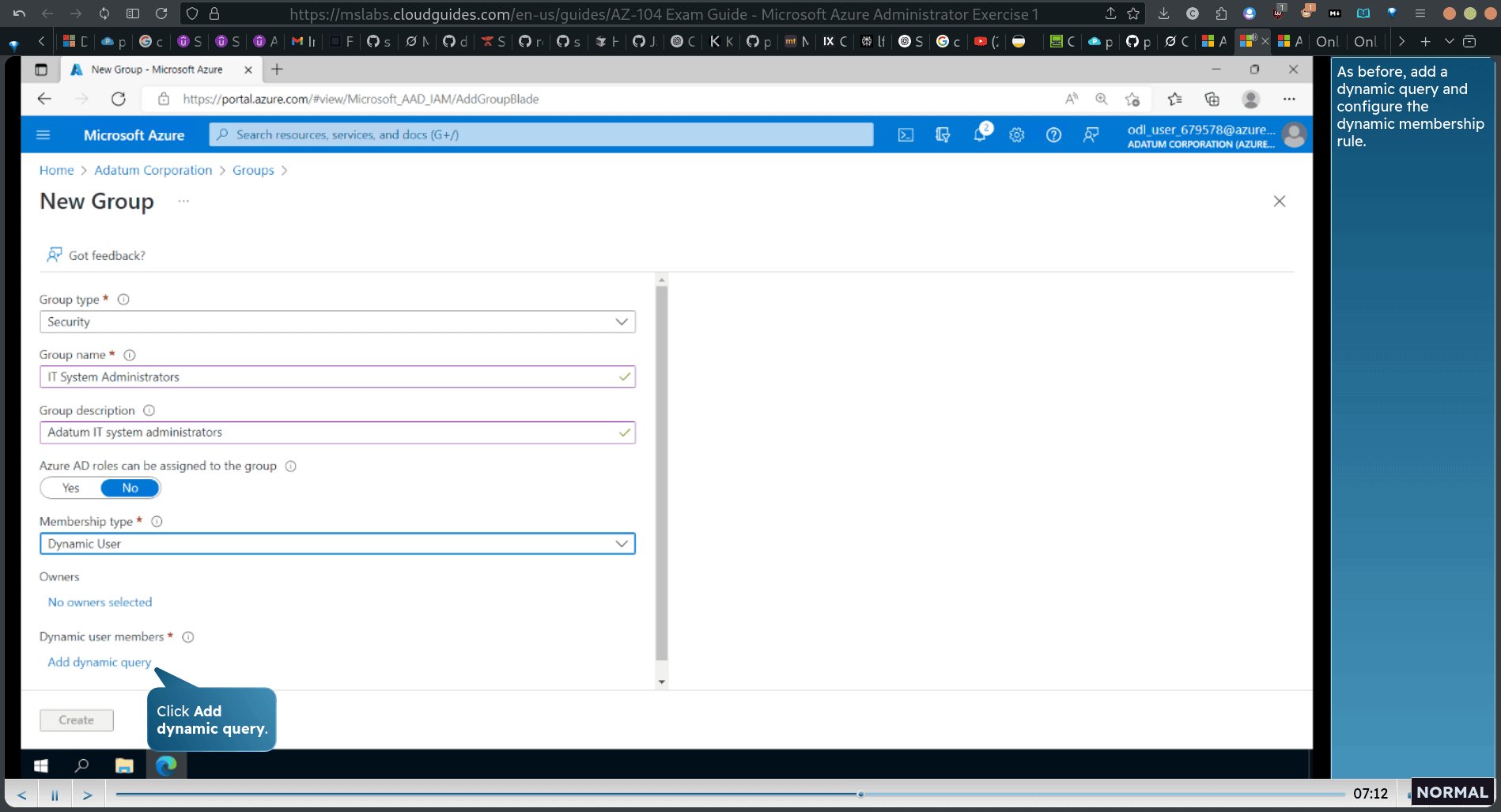Open the odl_user account avatar menu
The height and width of the screenshot is (812, 1501).
click(1294, 135)
